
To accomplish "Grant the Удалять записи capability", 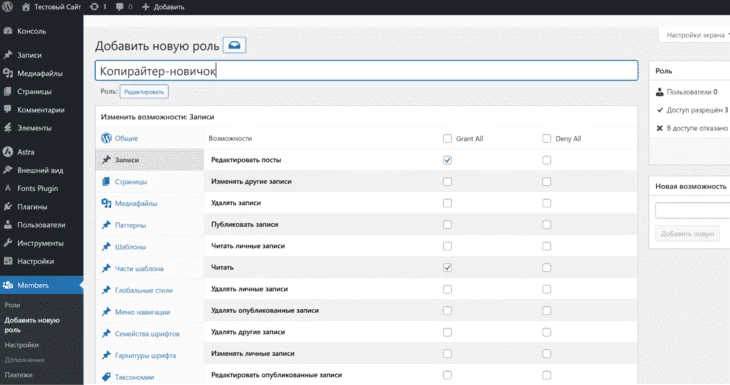I will 447,203.
